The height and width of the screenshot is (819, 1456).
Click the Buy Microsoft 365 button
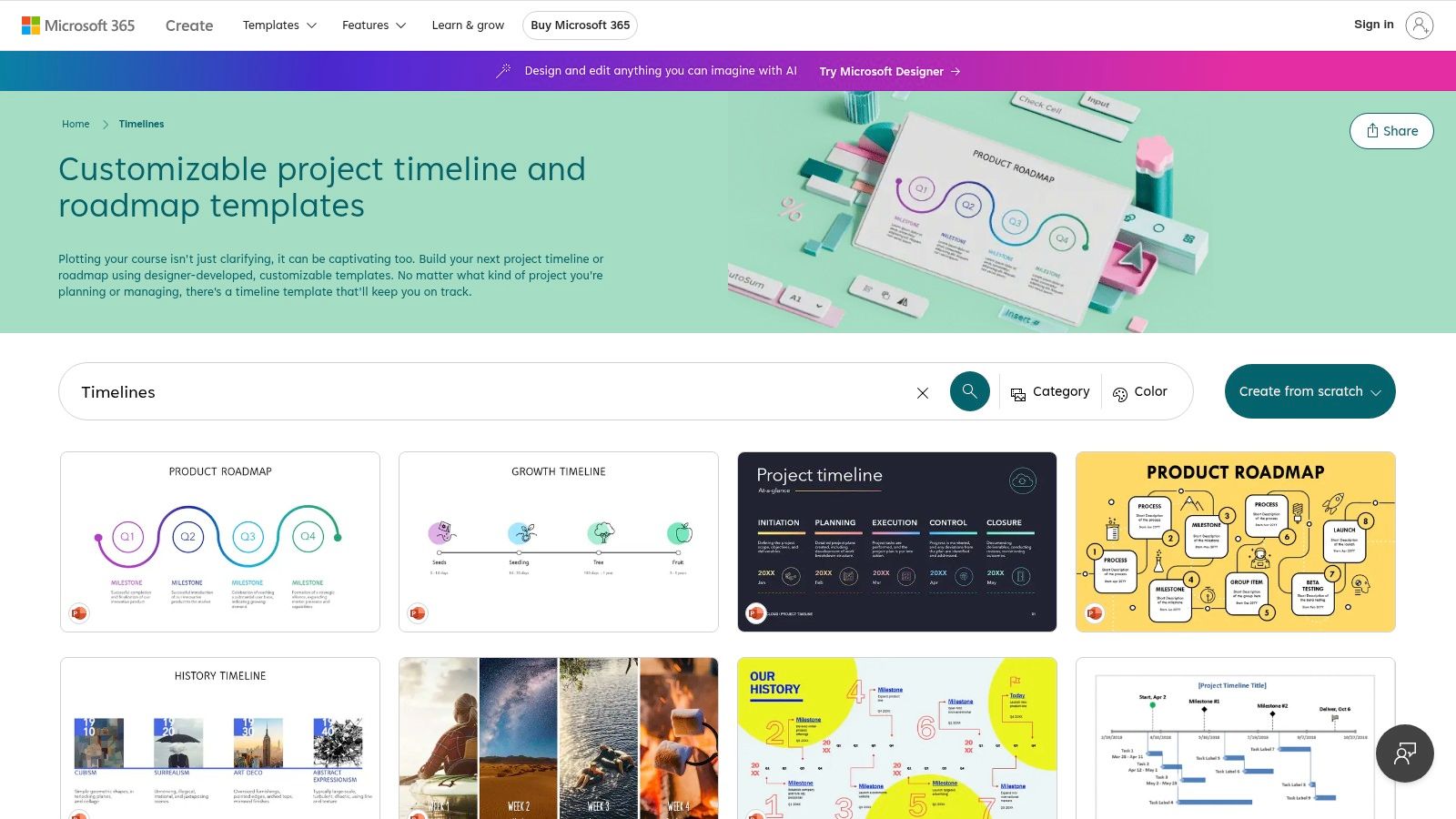[x=580, y=25]
